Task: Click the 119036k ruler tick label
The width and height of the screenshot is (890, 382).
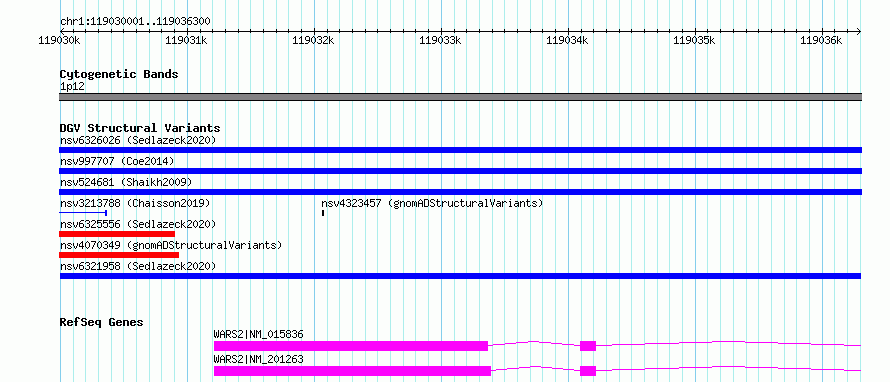Action: (x=821, y=41)
